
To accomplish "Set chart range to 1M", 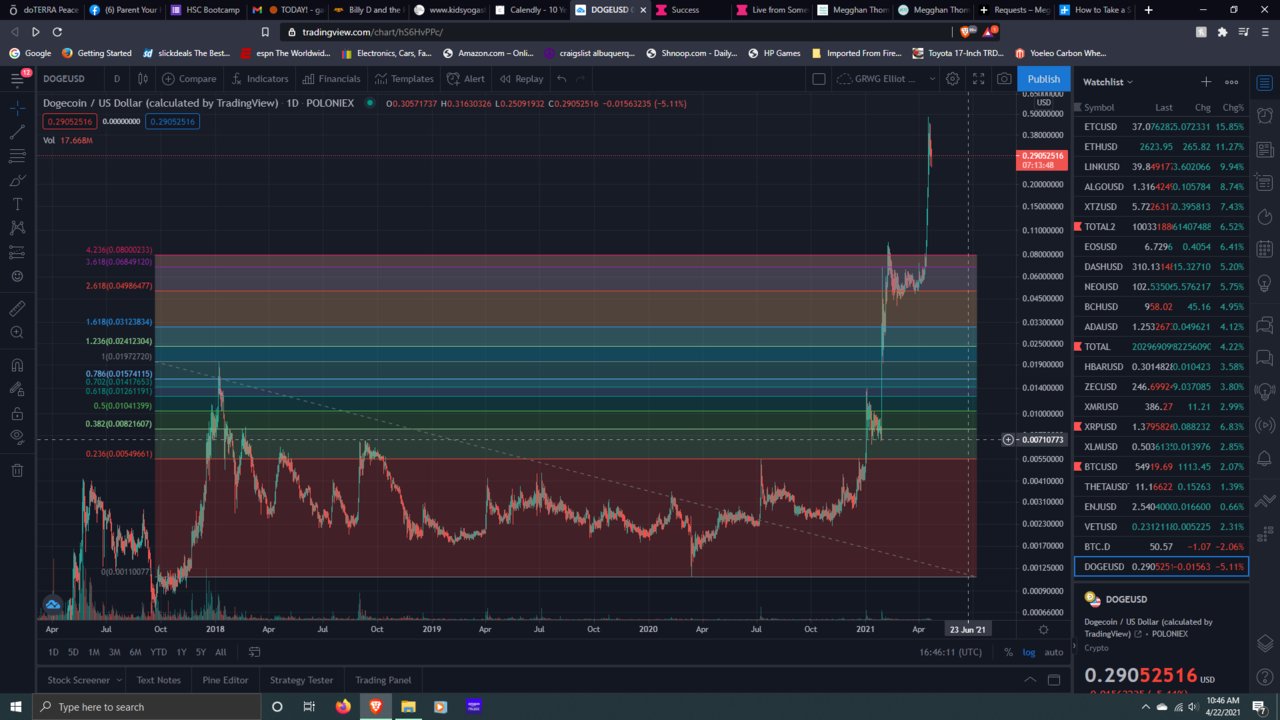I will pos(93,652).
